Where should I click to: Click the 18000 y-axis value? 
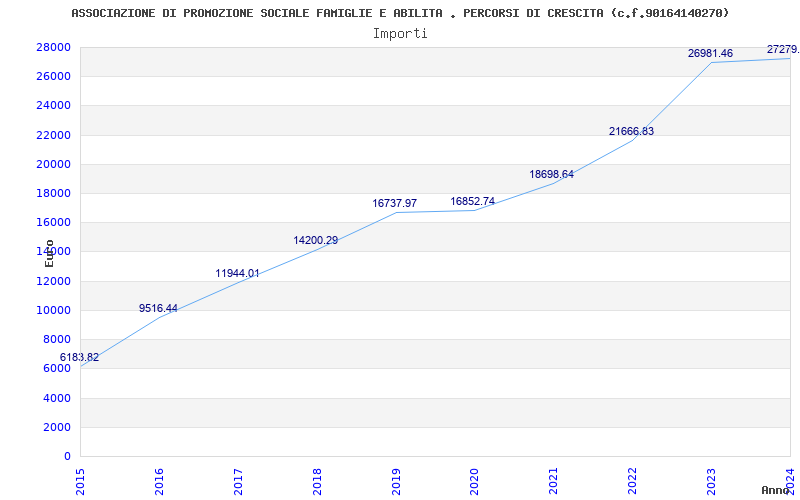click(54, 193)
